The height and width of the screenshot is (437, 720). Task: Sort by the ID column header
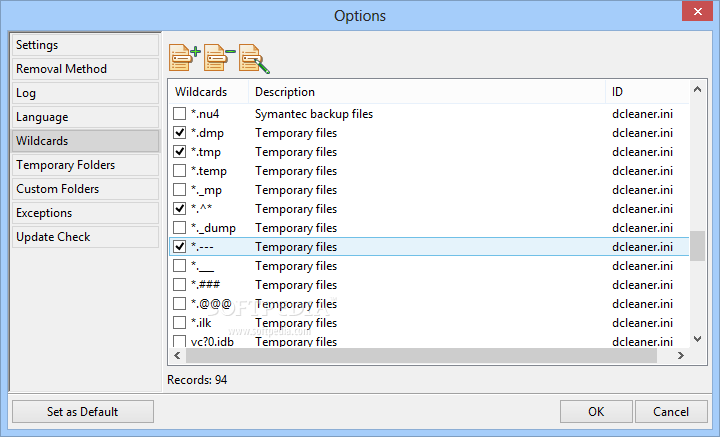(647, 92)
